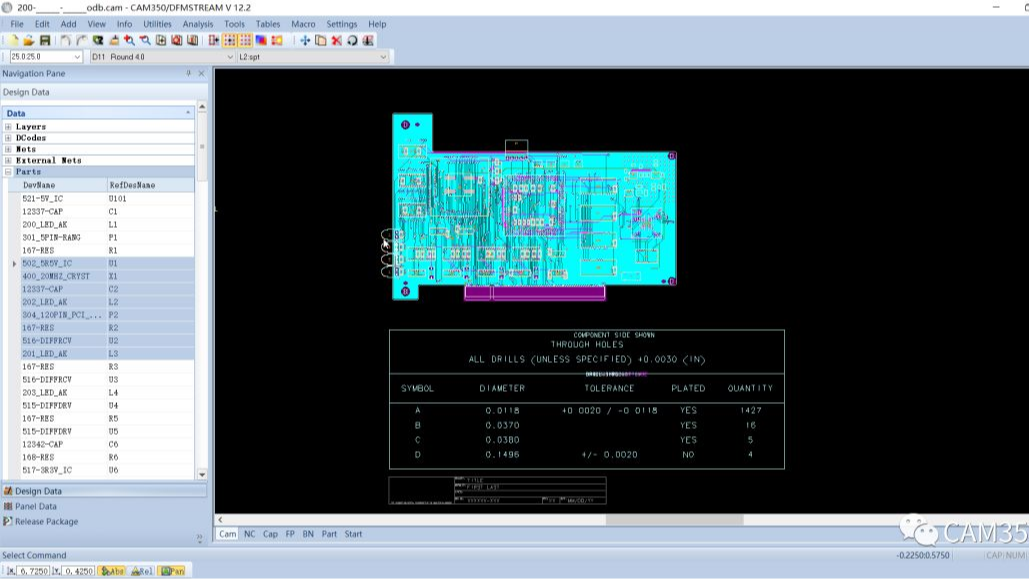
Task: Click the Panel Data icon
Action: pyautogui.click(x=8, y=506)
